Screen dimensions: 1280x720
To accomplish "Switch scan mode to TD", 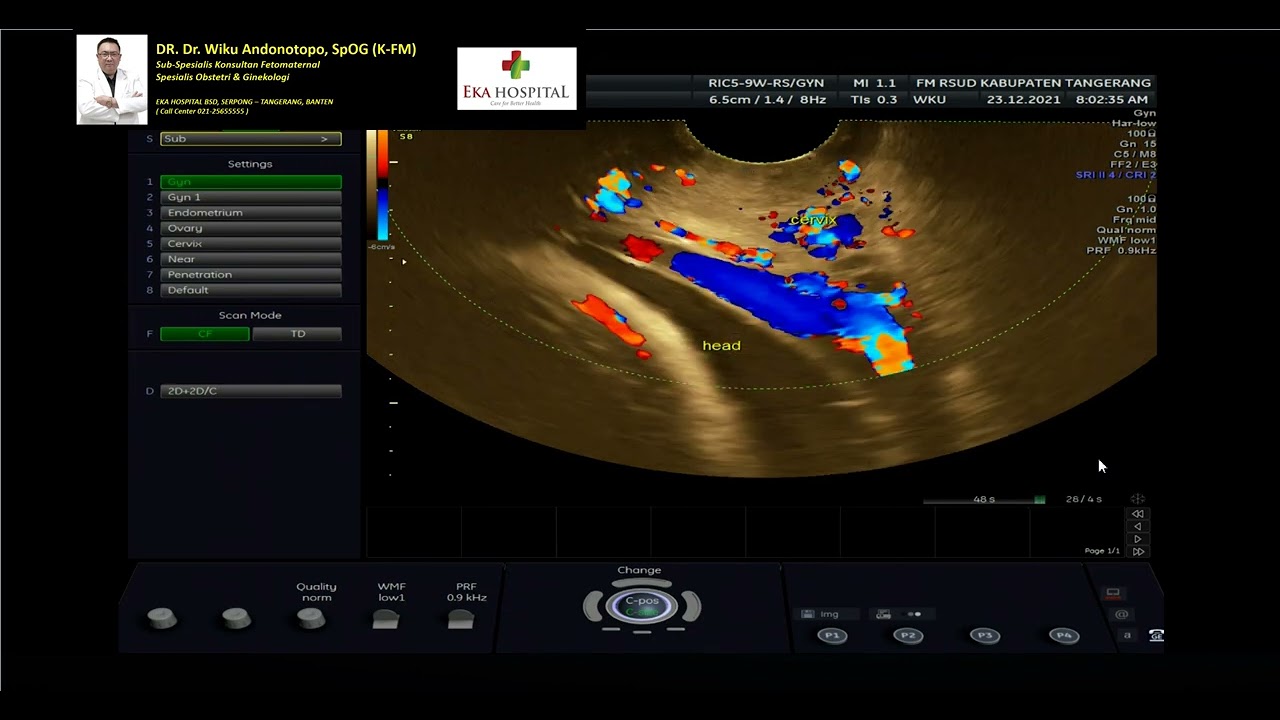I will tap(297, 334).
